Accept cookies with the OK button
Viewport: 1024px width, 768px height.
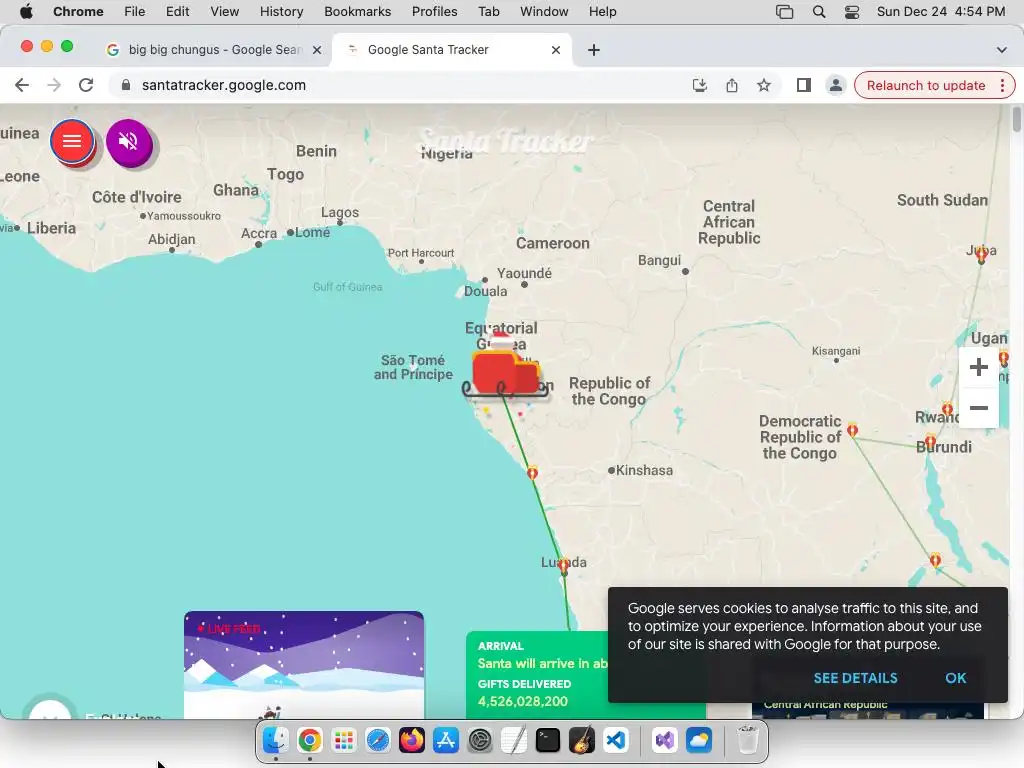click(955, 678)
